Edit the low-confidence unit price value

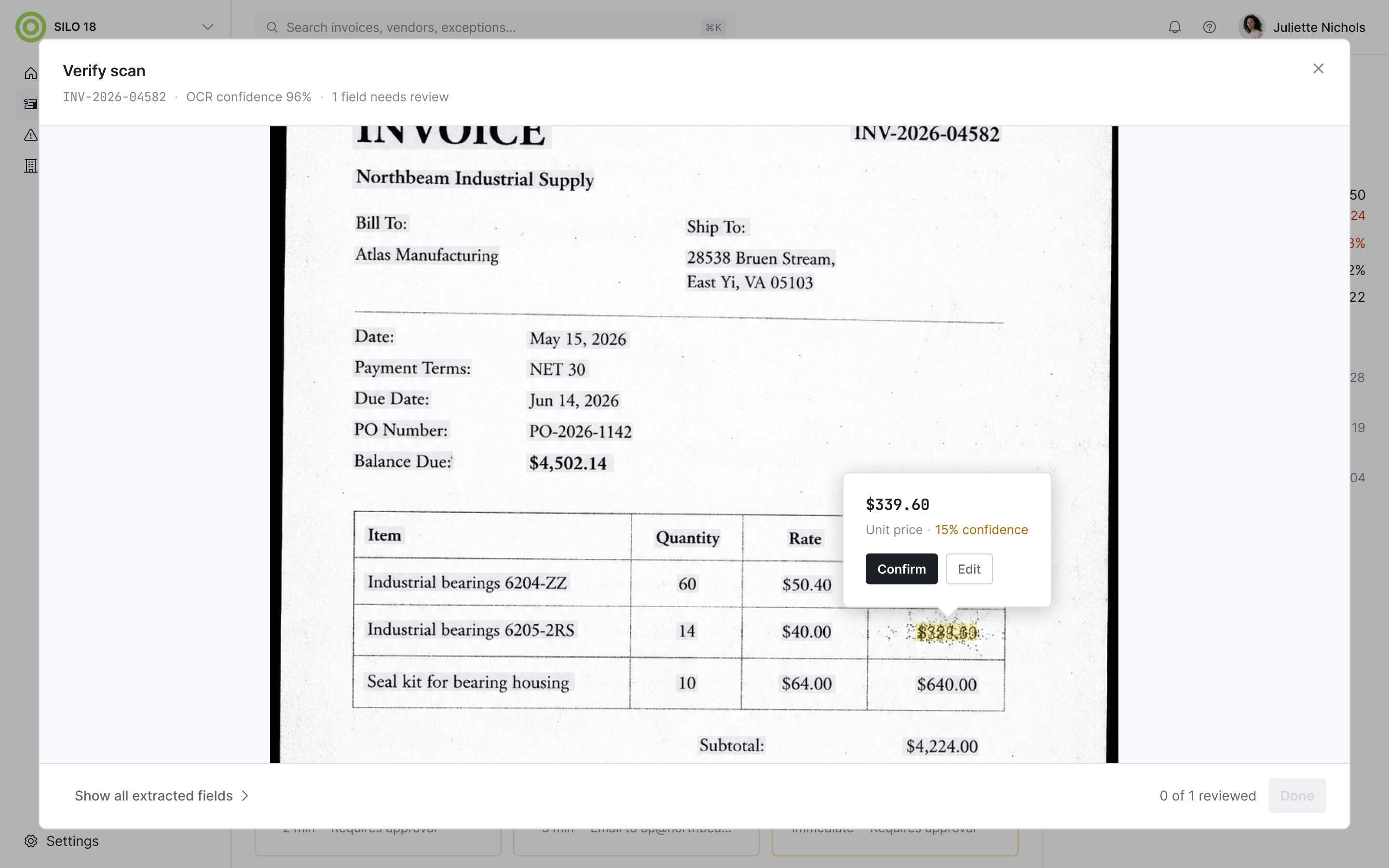click(969, 569)
